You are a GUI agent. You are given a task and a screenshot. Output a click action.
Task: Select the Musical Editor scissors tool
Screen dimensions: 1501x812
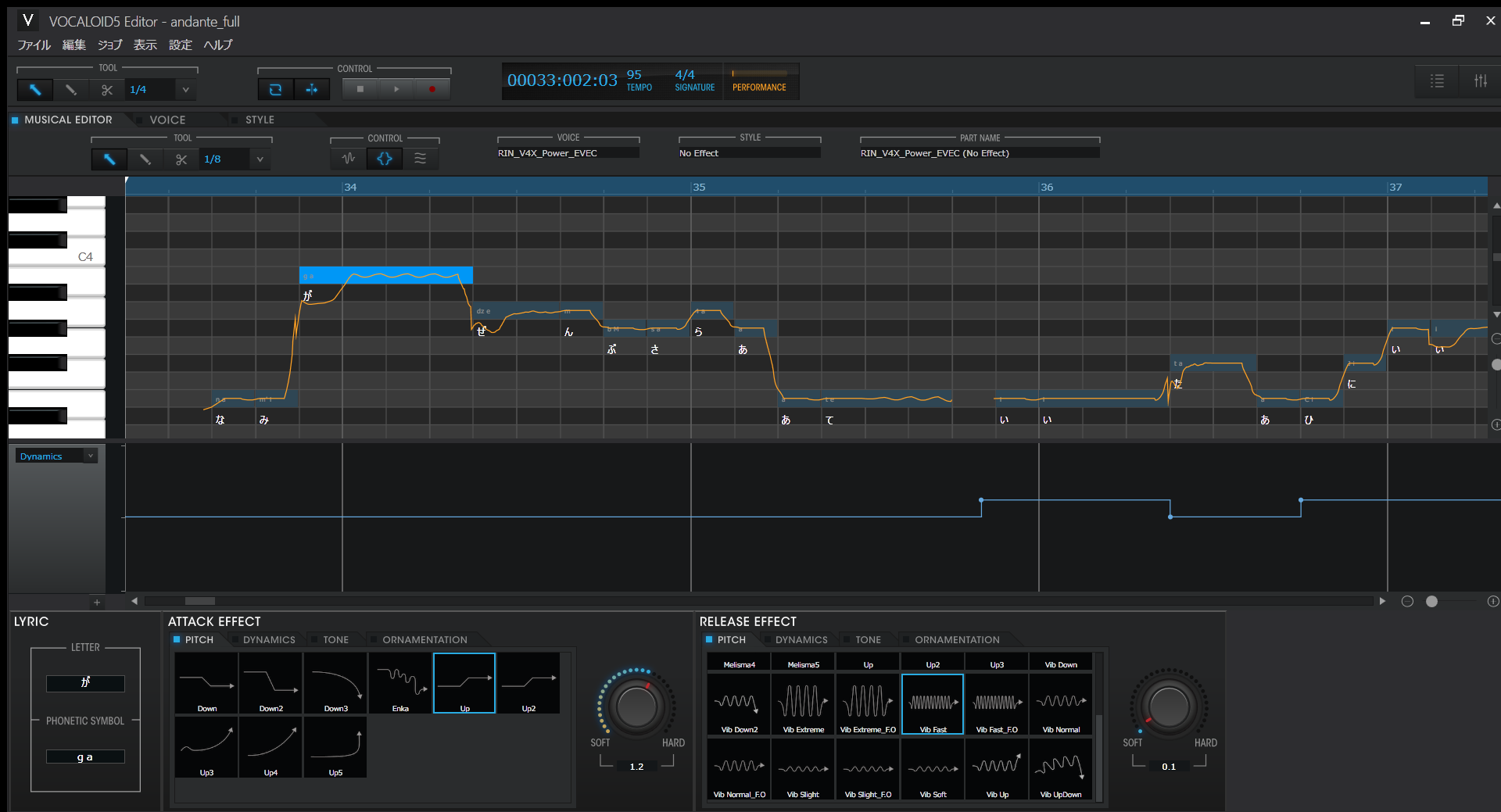[x=181, y=159]
